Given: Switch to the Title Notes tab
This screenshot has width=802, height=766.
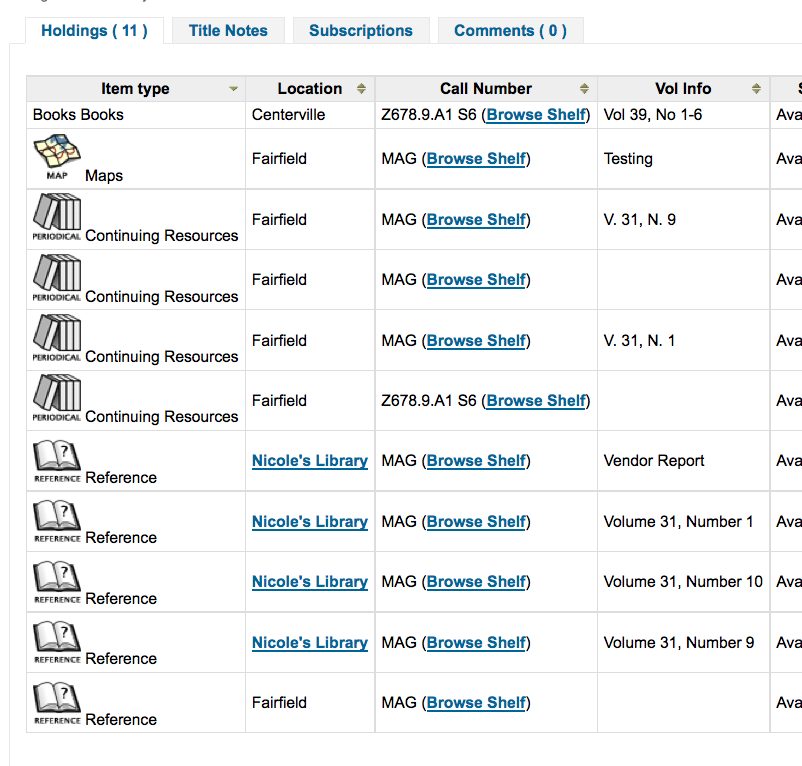Looking at the screenshot, I should (x=228, y=31).
